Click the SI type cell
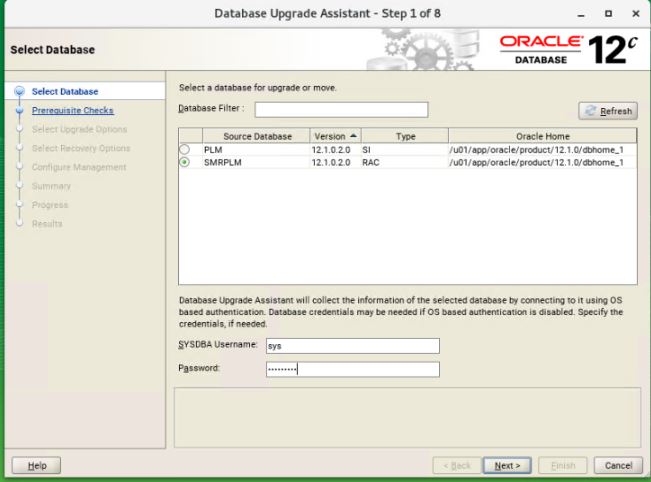This screenshot has height=482, width=651. pos(405,149)
